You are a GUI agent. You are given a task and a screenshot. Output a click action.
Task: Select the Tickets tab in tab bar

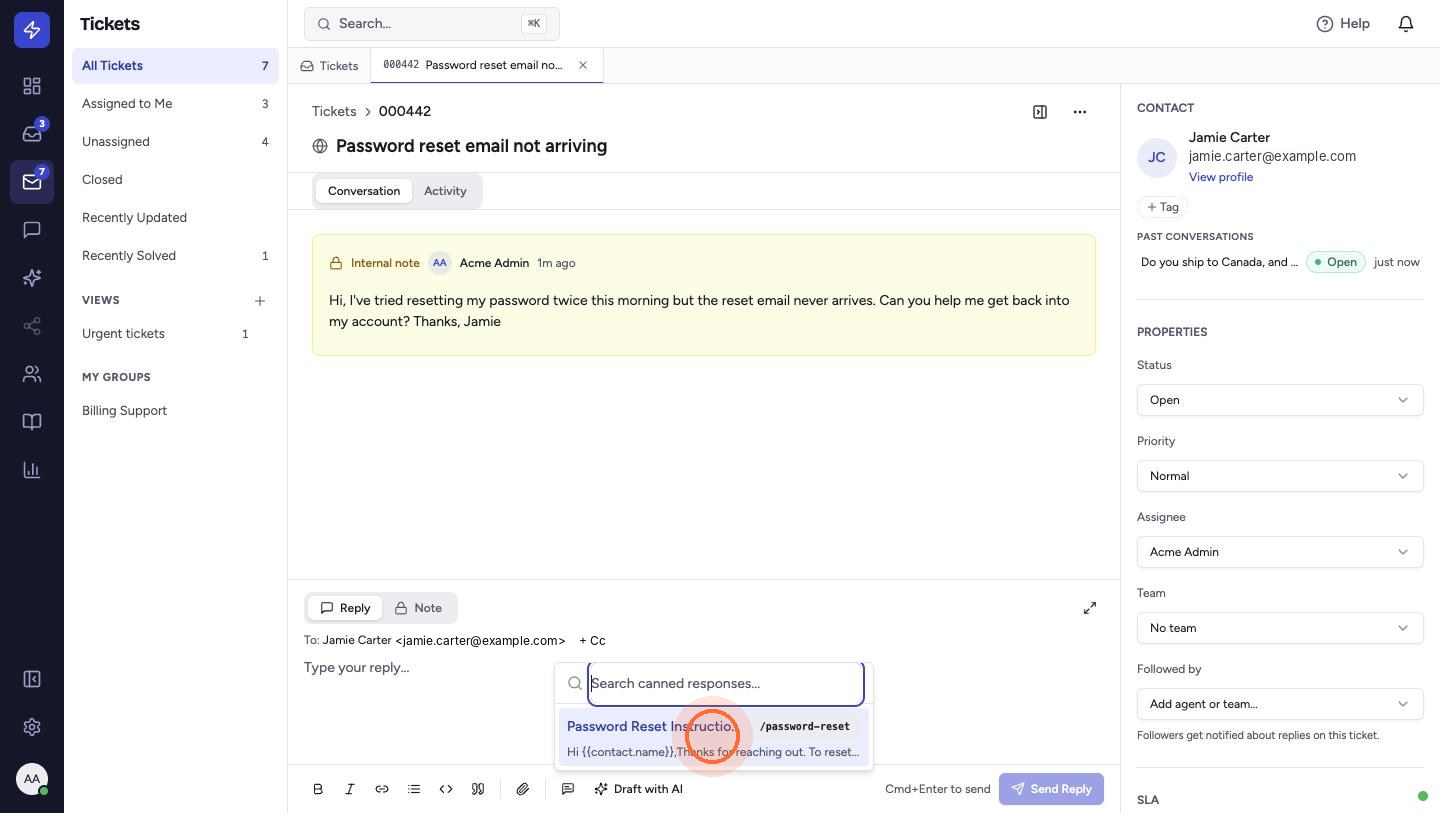[x=329, y=66]
